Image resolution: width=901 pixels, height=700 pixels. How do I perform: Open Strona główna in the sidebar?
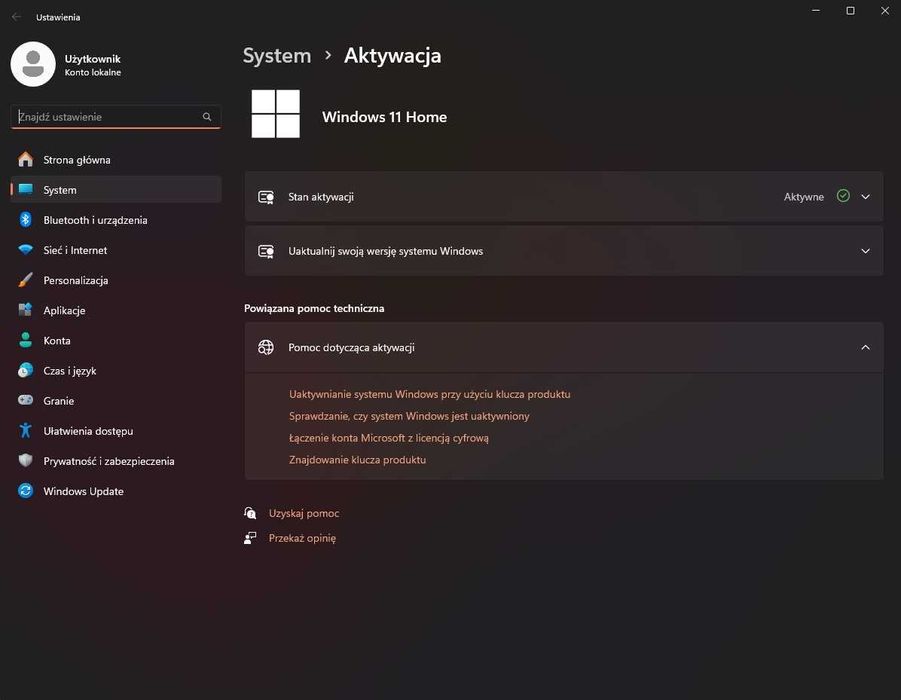(x=116, y=160)
